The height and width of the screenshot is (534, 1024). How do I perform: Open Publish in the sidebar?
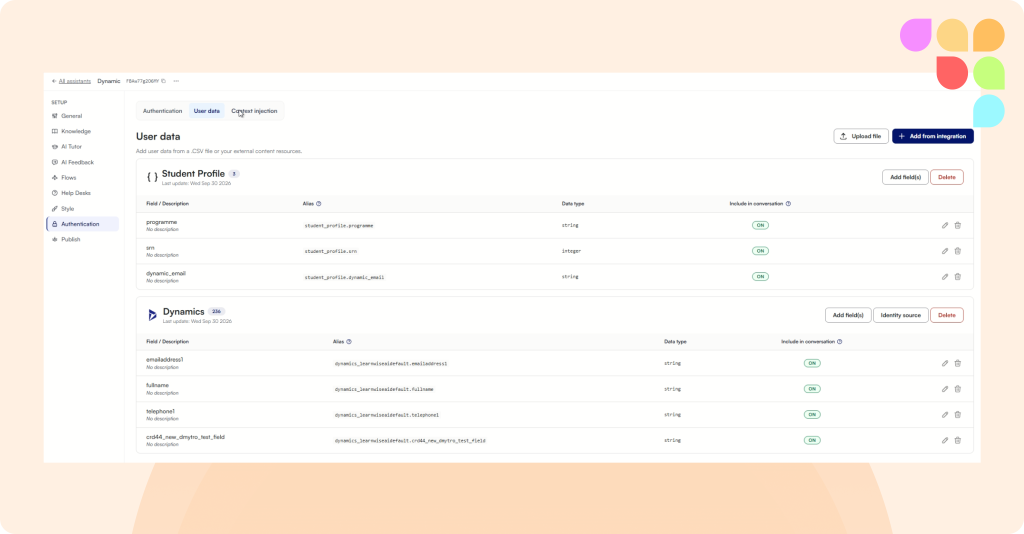[x=71, y=240]
